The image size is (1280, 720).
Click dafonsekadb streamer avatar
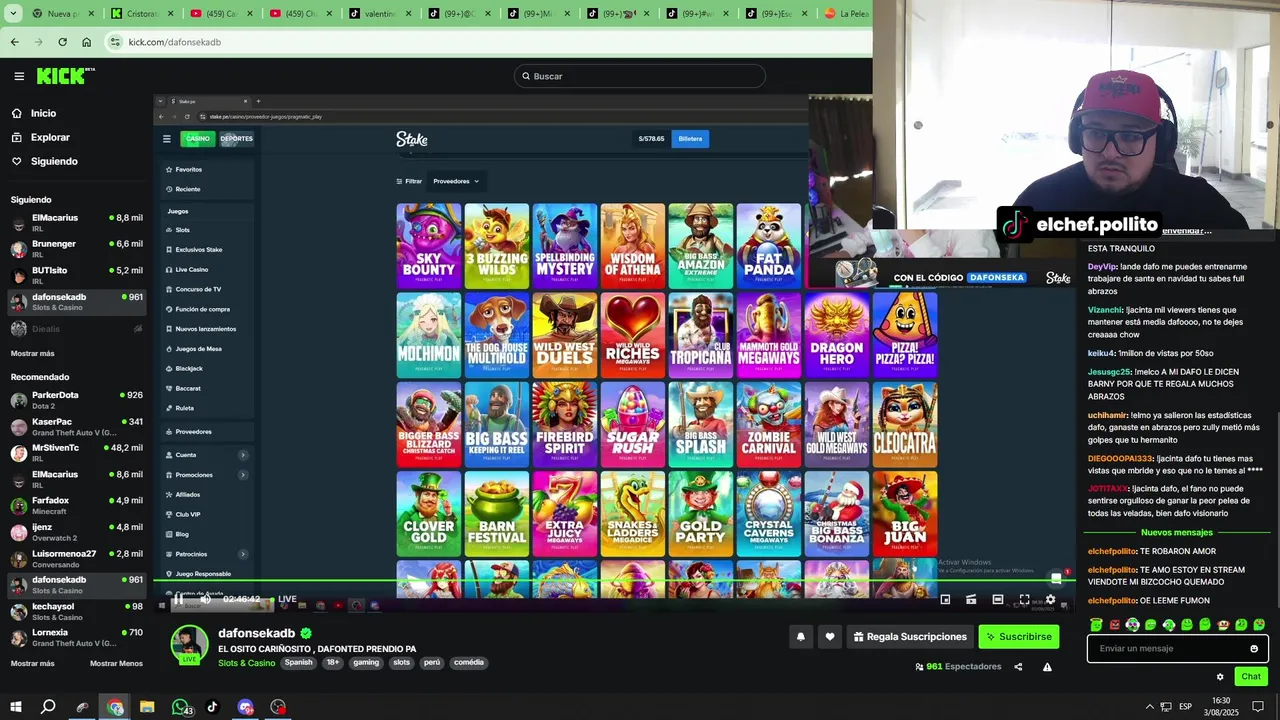click(x=190, y=645)
